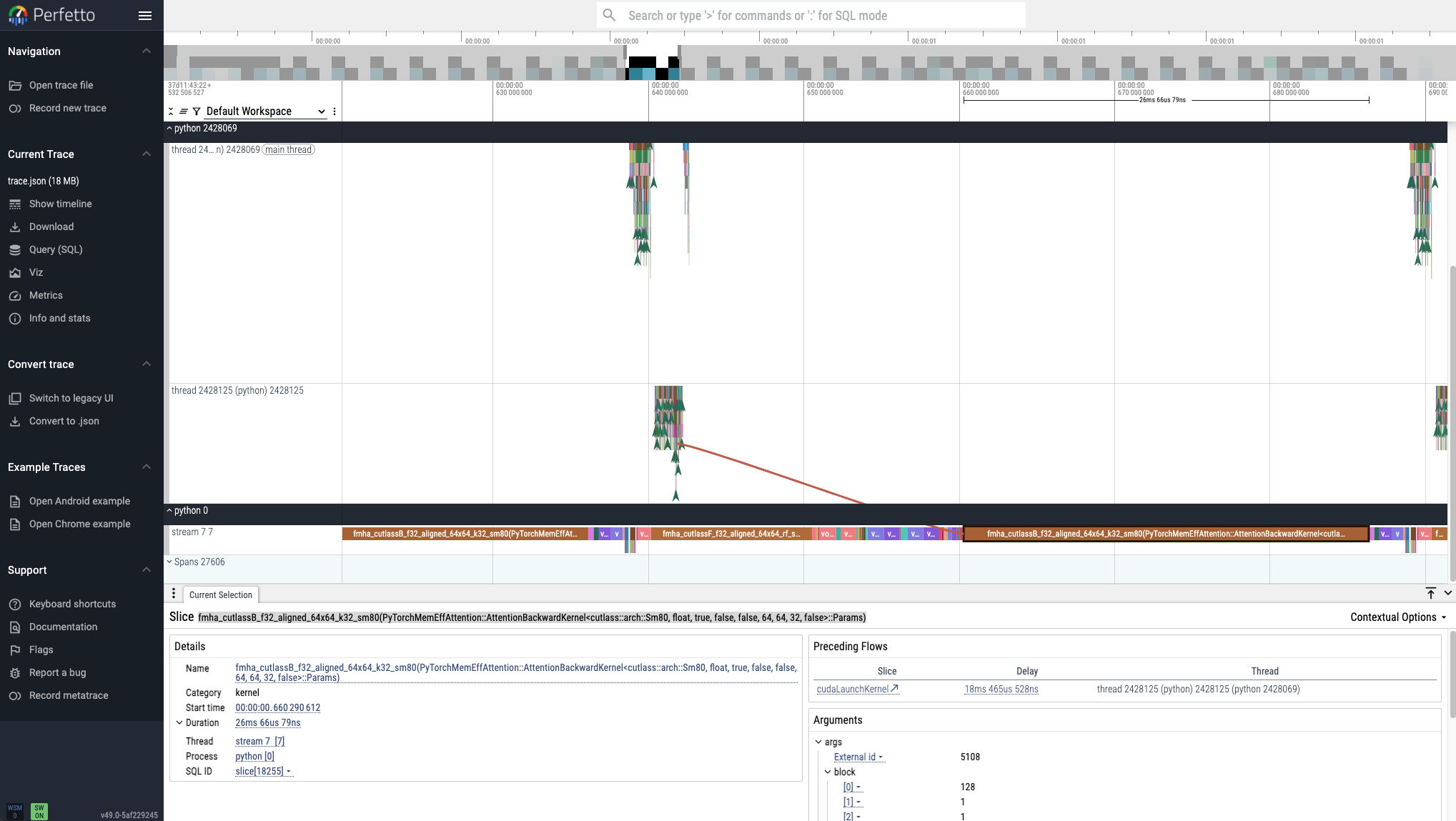Click the stream 7 [7] thread link
The width and height of the screenshot is (1456, 821).
click(259, 741)
